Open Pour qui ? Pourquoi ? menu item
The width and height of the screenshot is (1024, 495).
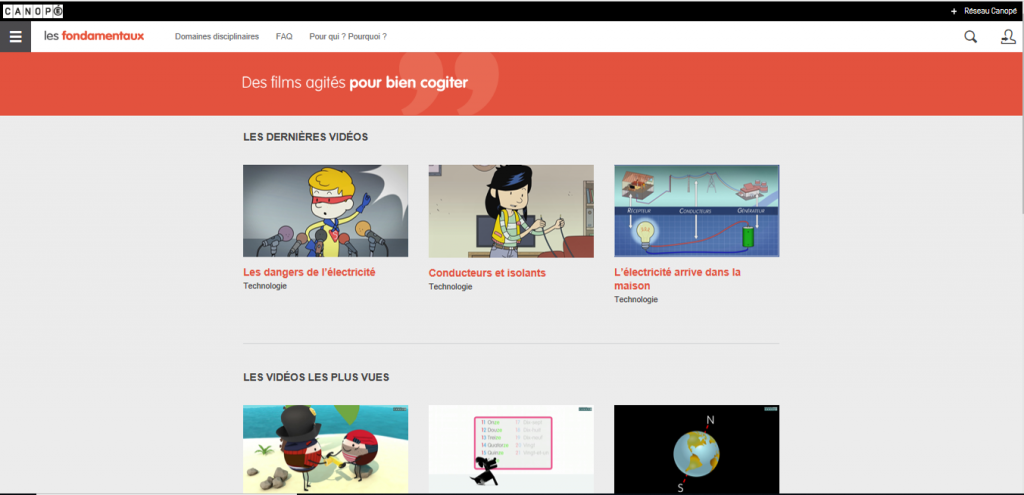[x=347, y=37]
